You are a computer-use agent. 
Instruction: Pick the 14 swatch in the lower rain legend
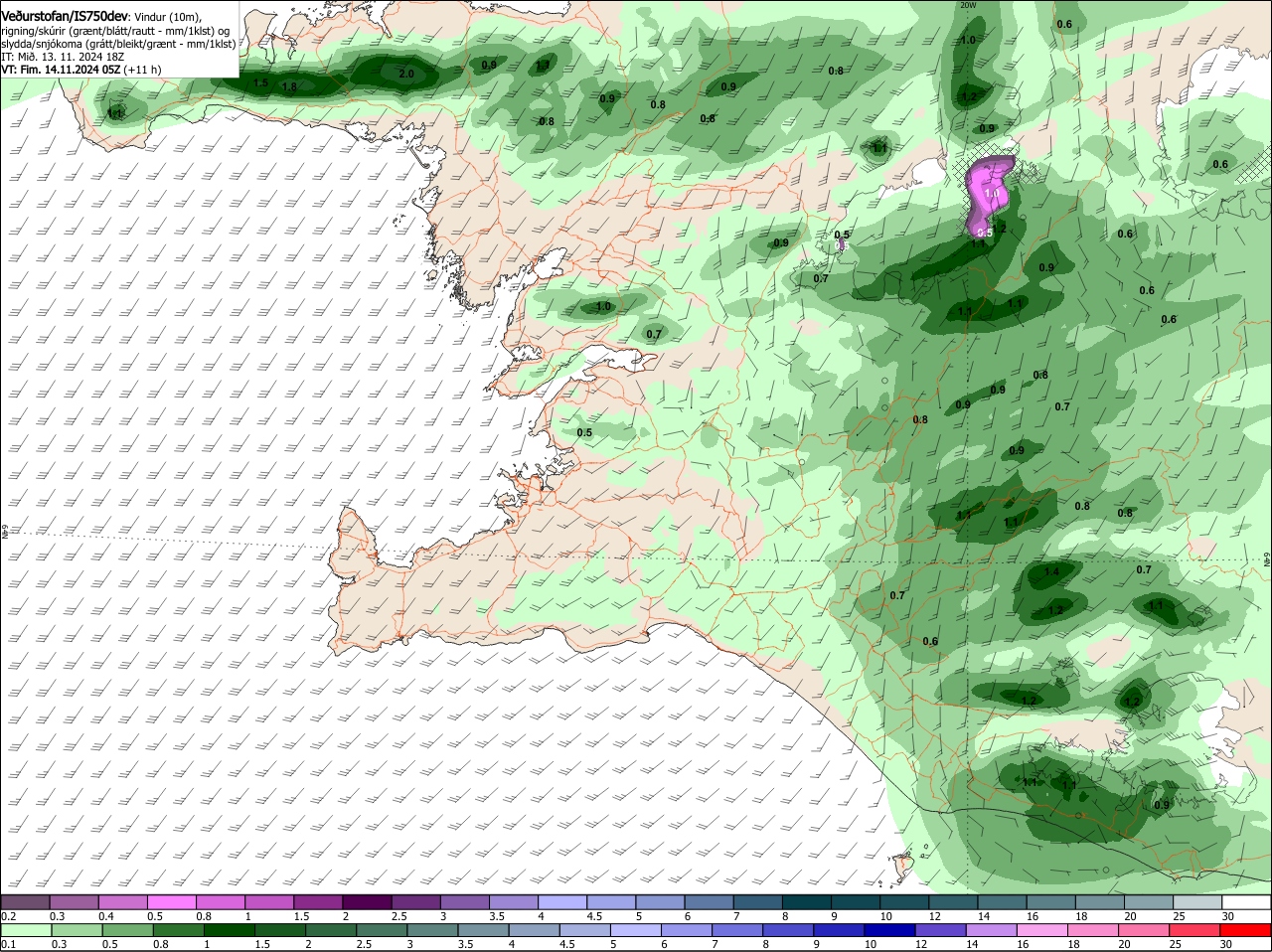pyautogui.click(x=991, y=929)
